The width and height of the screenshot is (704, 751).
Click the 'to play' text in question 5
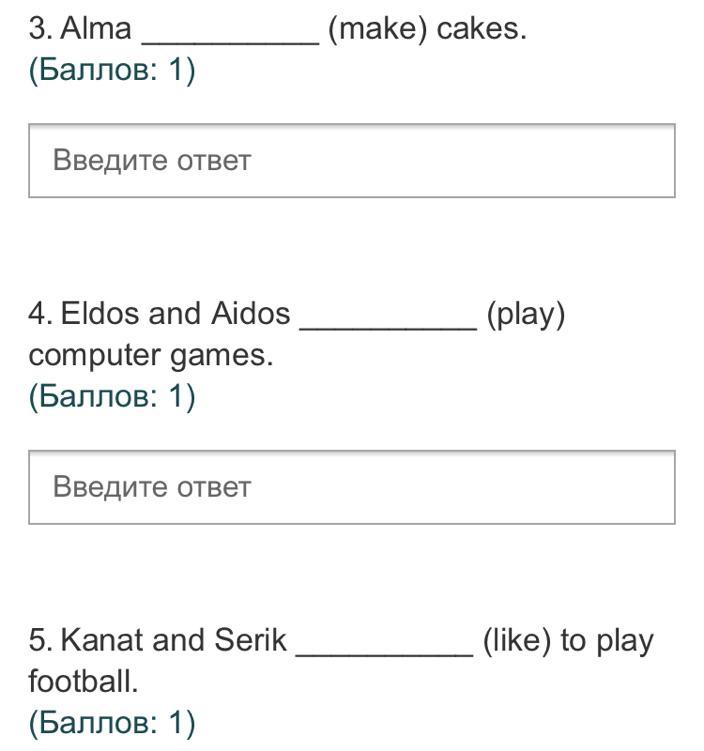click(x=607, y=640)
